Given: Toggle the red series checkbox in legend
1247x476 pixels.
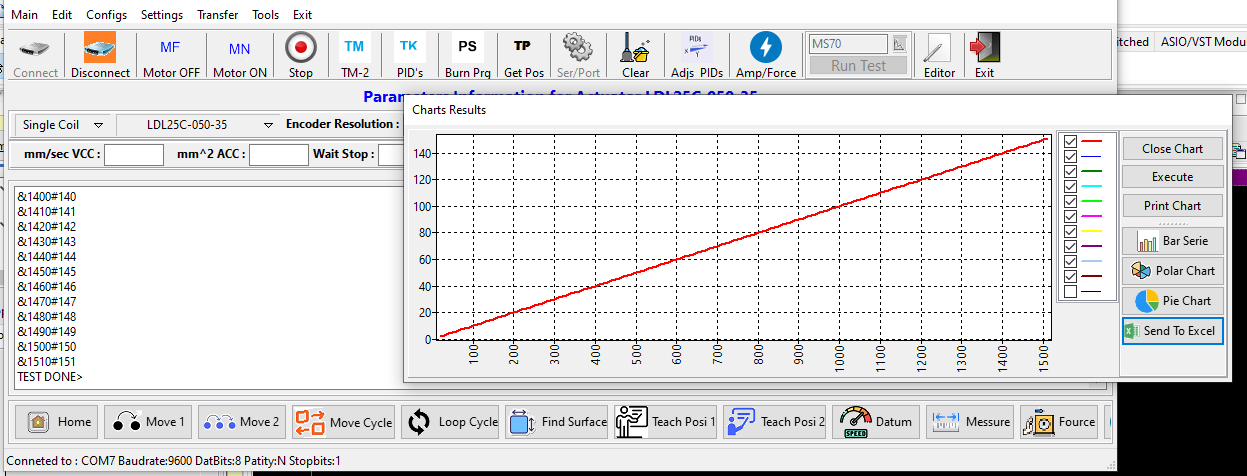Looking at the screenshot, I should (x=1071, y=142).
